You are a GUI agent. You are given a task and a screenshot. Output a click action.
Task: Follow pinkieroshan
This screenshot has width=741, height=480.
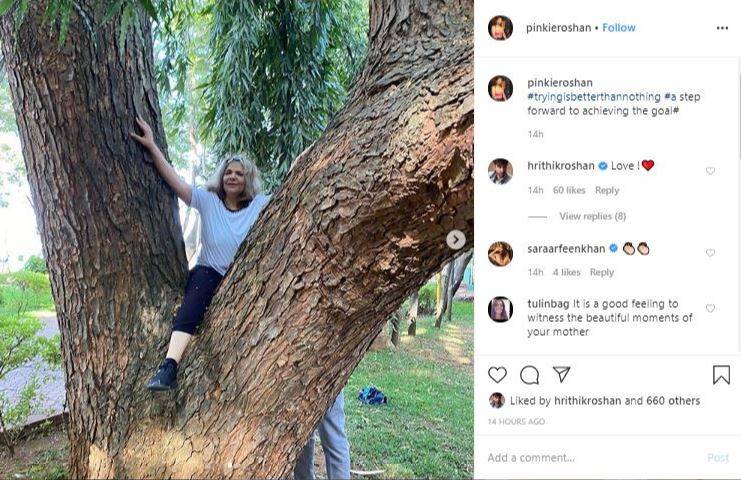[x=619, y=28]
